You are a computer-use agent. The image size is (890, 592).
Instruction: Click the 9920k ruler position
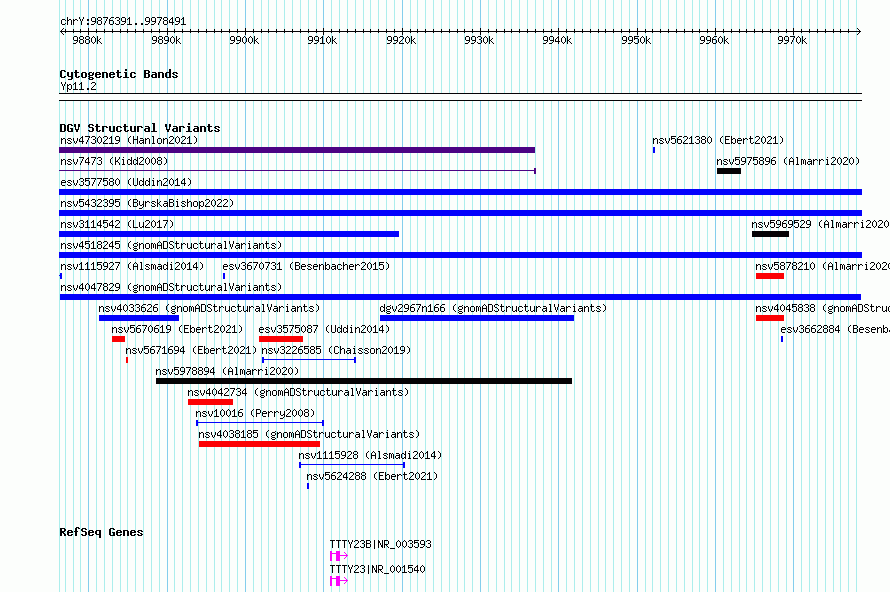click(401, 40)
